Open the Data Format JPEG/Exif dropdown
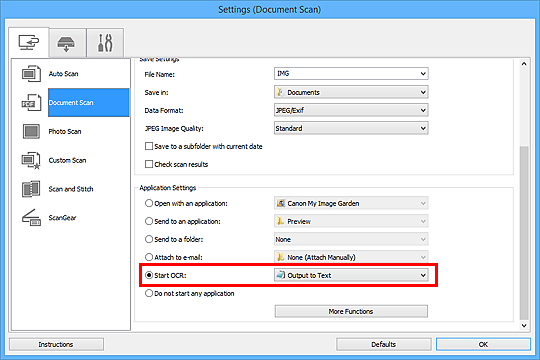The height and width of the screenshot is (360, 540). click(x=351, y=110)
